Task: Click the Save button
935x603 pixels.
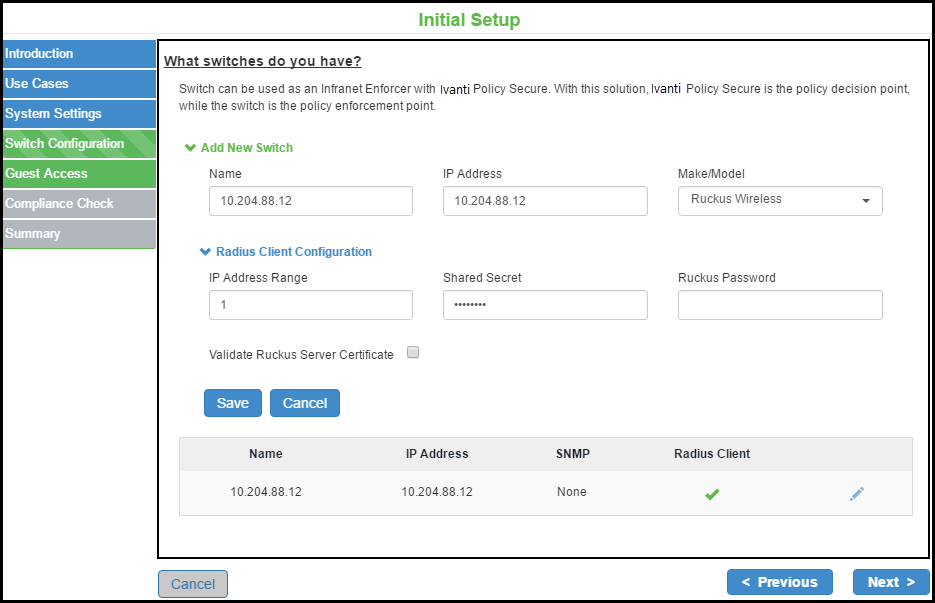Action: (x=233, y=403)
